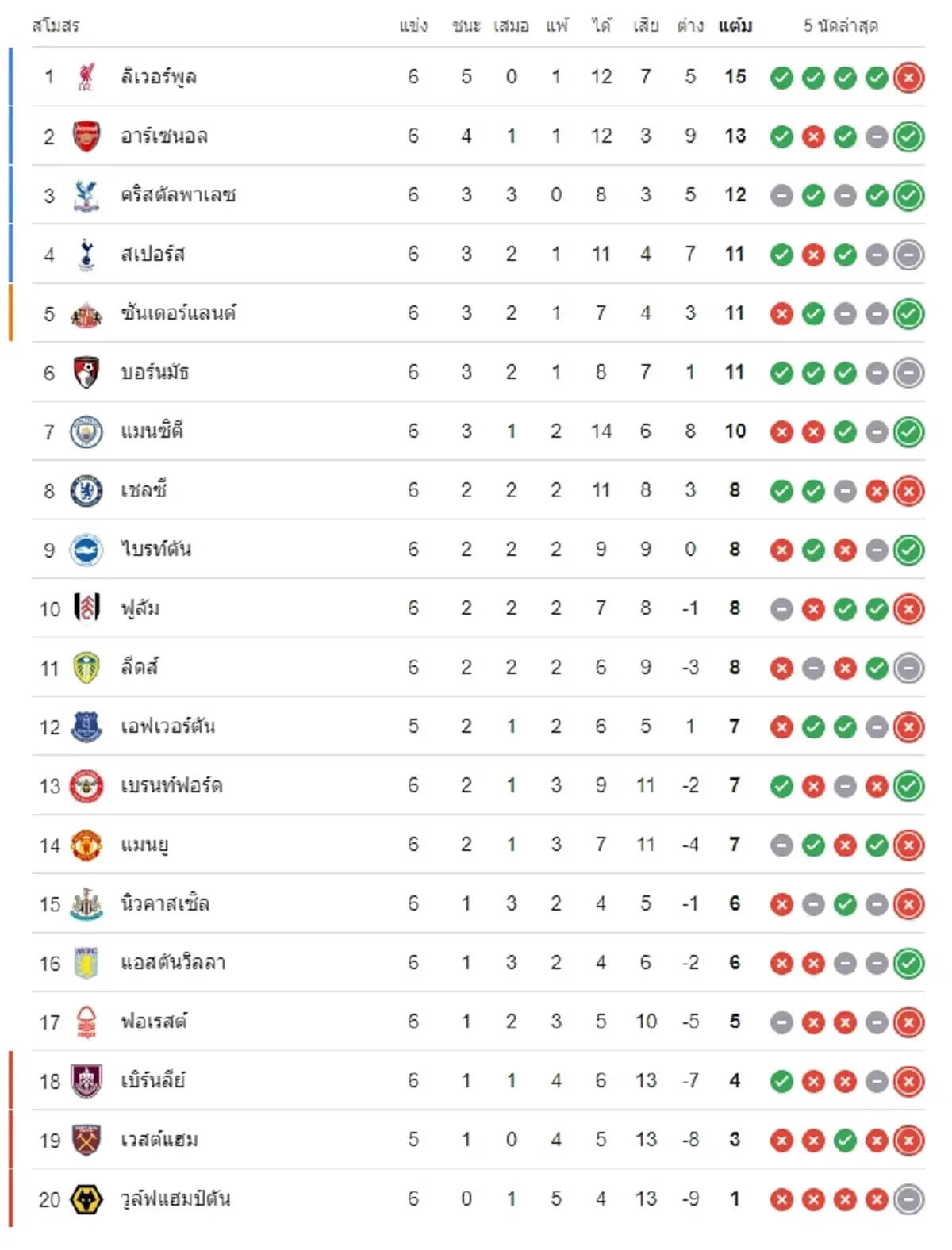
Task: Click the Liverpool club crest
Action: pos(86,77)
